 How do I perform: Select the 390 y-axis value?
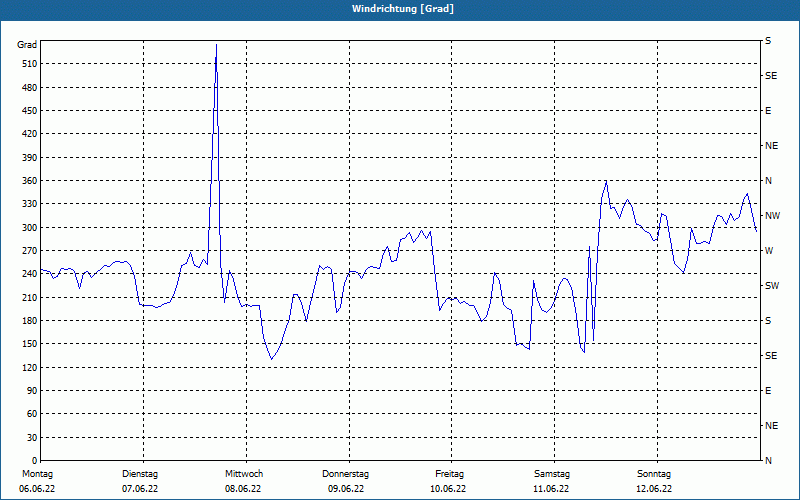tap(30, 158)
